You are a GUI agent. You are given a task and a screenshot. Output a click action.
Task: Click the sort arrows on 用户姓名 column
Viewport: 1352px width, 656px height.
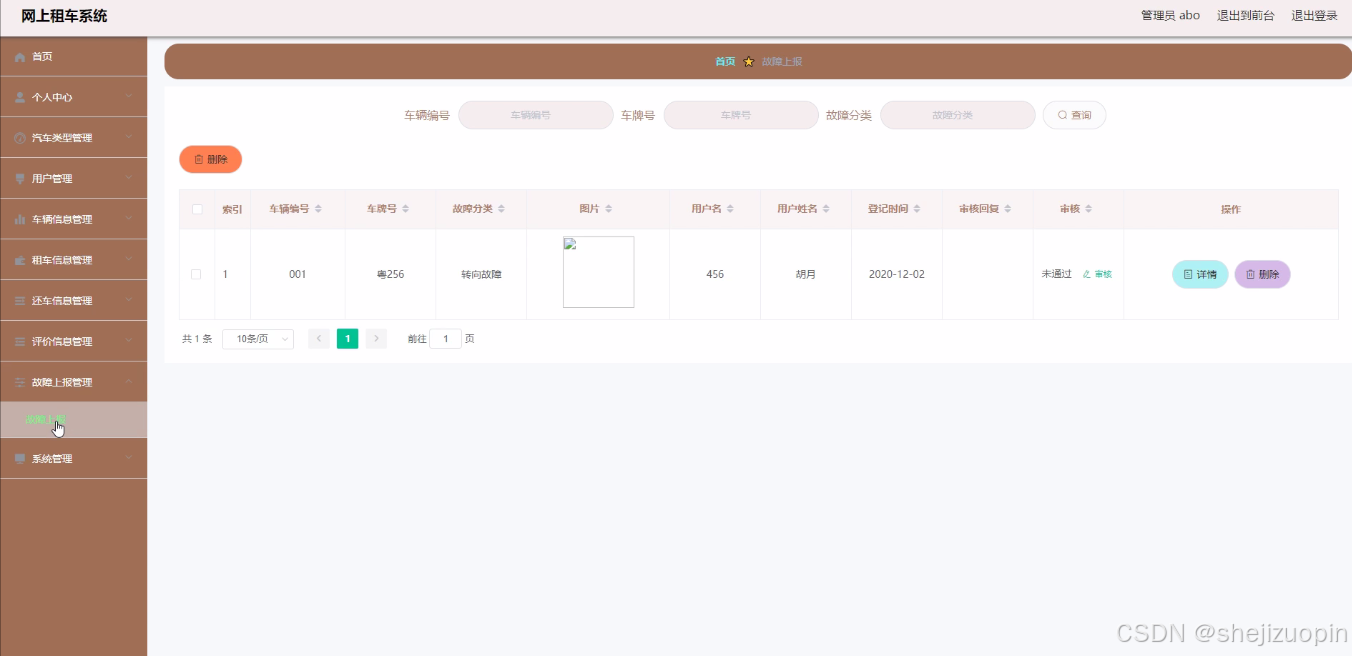click(826, 209)
